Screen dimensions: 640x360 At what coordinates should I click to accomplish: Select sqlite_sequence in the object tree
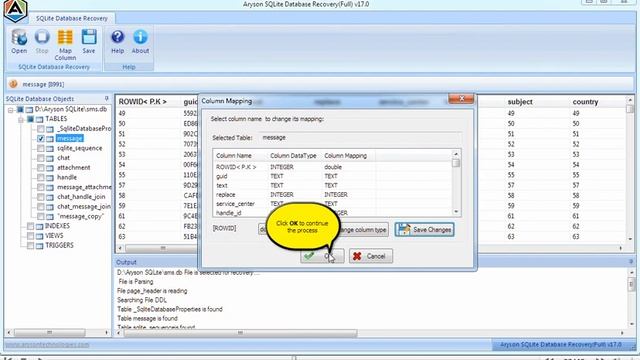coord(80,148)
